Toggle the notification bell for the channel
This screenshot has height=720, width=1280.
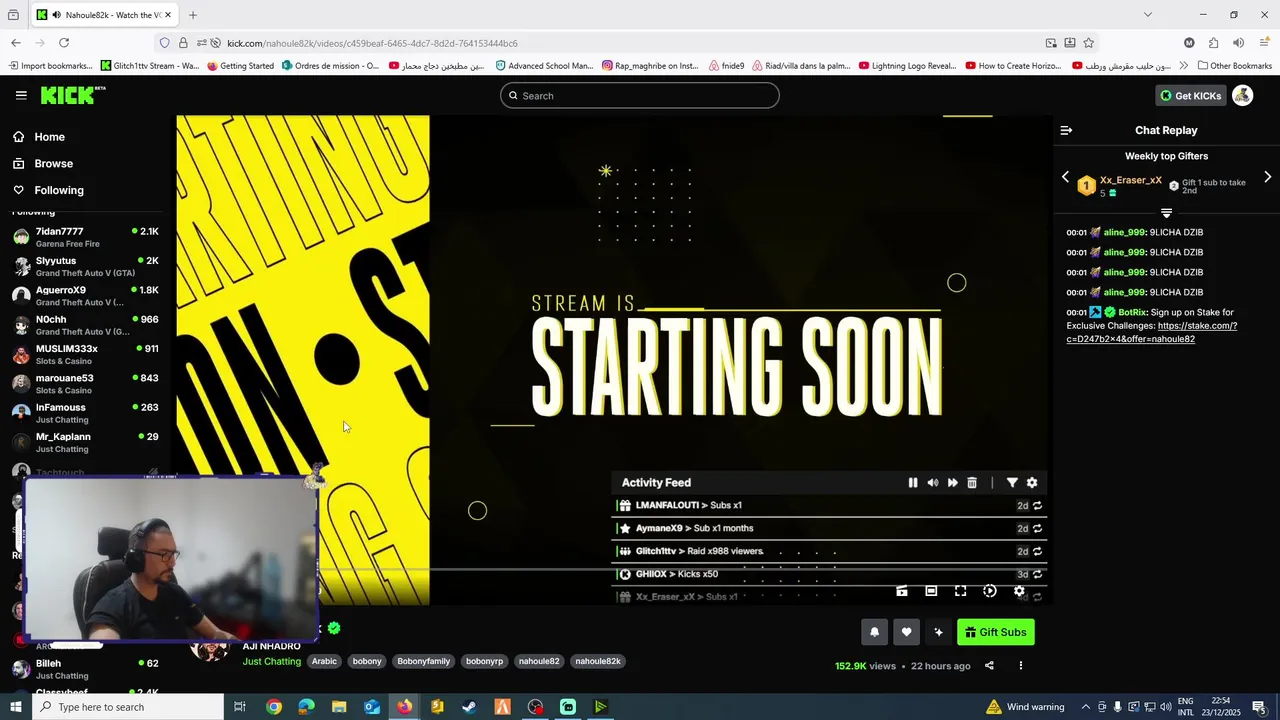tap(875, 632)
